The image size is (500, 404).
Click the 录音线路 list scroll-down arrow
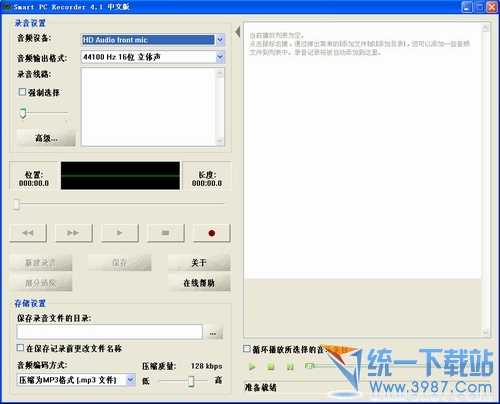coord(220,141)
